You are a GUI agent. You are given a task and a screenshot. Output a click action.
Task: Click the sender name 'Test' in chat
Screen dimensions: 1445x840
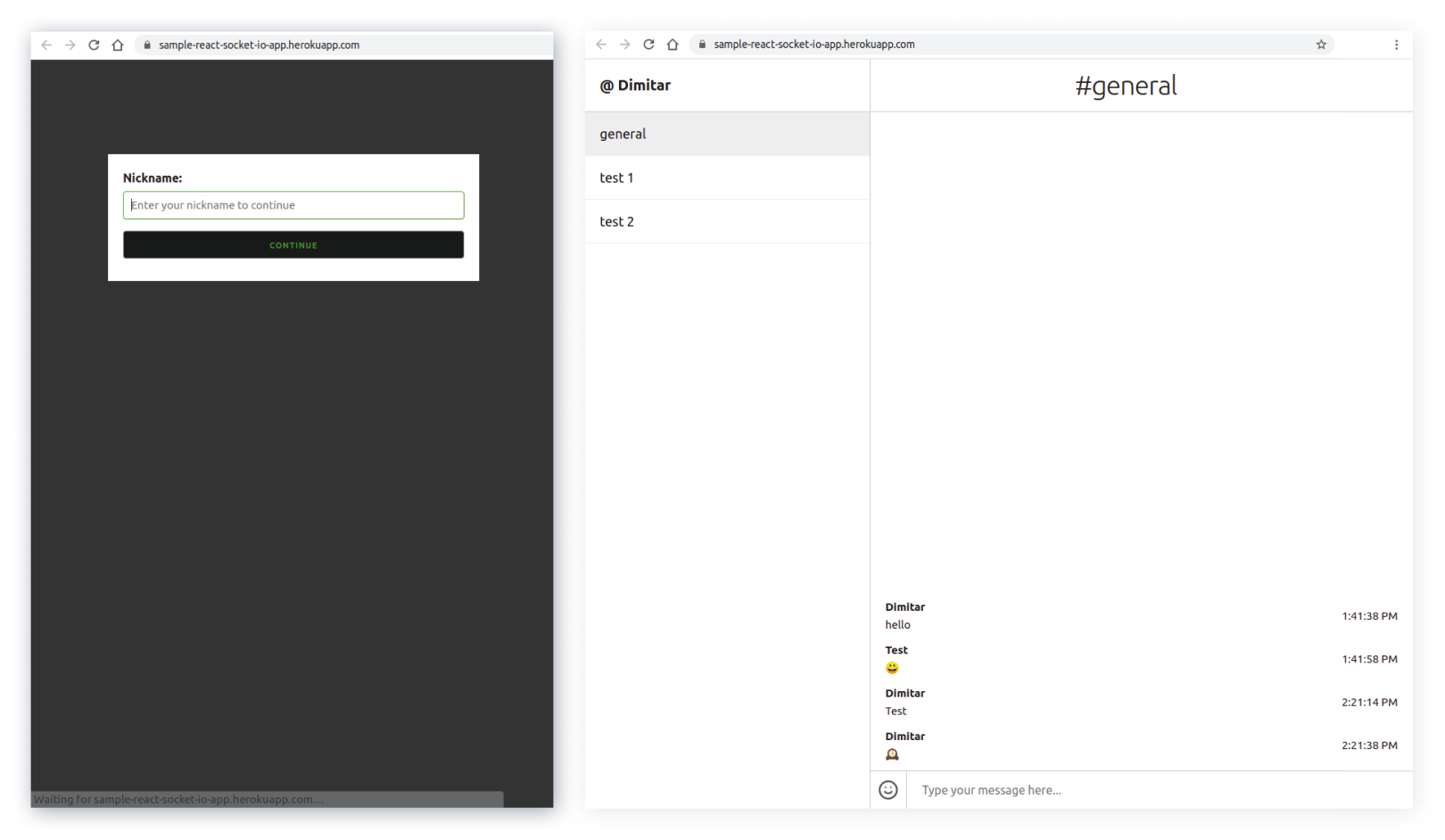(x=896, y=650)
